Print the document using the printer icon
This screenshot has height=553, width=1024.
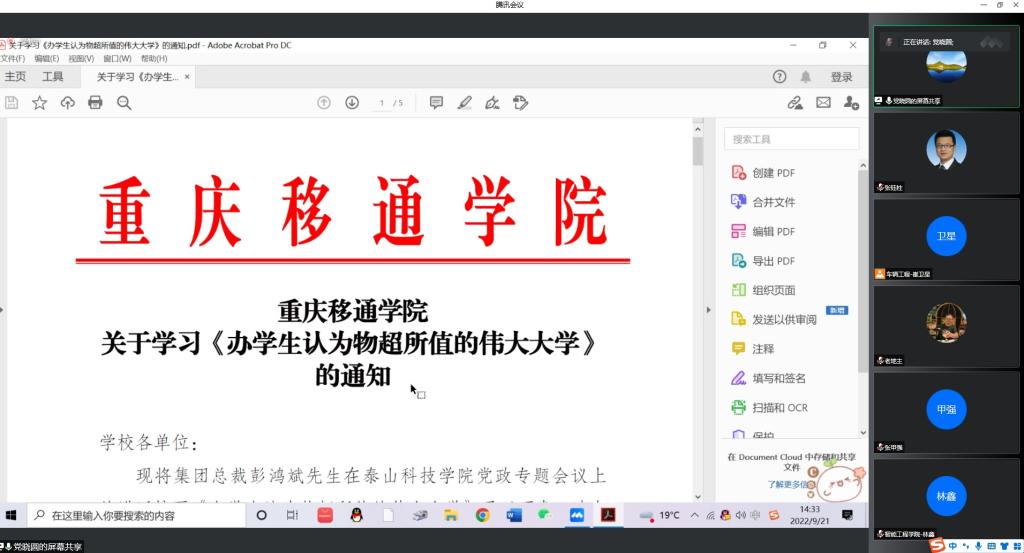click(x=95, y=103)
